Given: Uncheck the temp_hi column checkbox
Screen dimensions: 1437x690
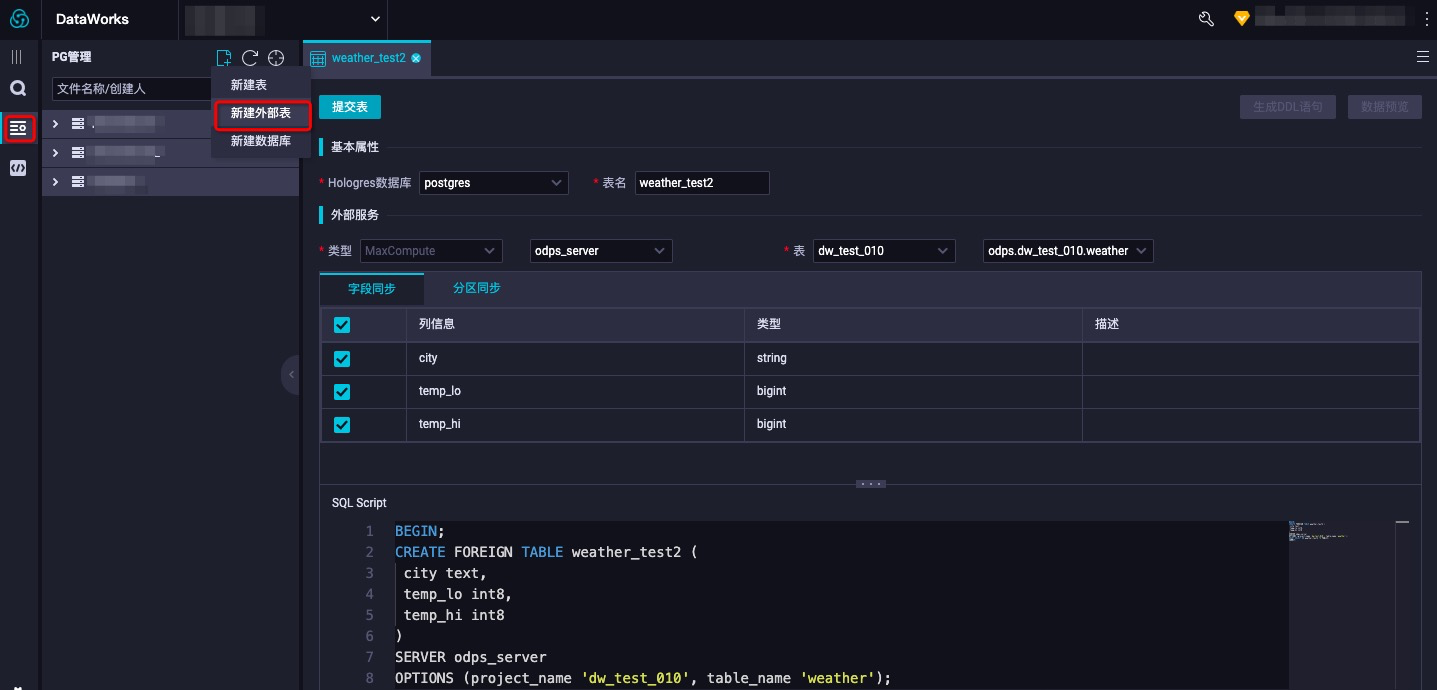Looking at the screenshot, I should tap(342, 424).
